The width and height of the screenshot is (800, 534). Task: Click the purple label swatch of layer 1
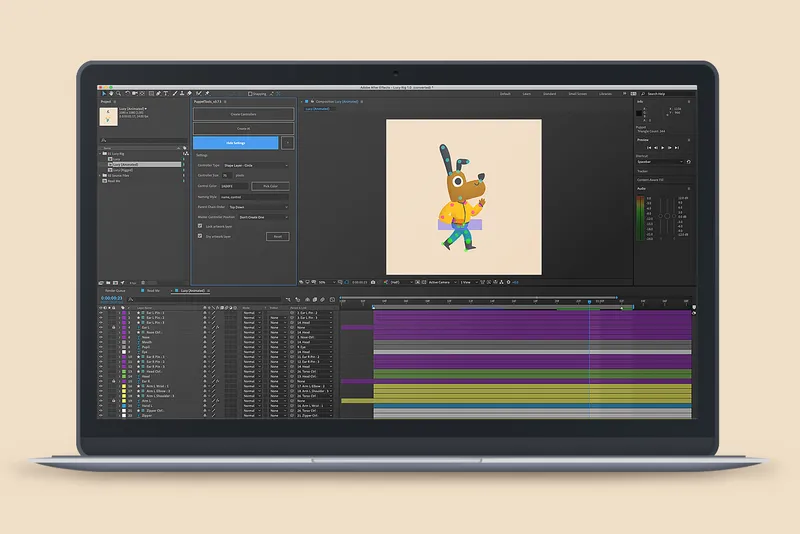[124, 313]
